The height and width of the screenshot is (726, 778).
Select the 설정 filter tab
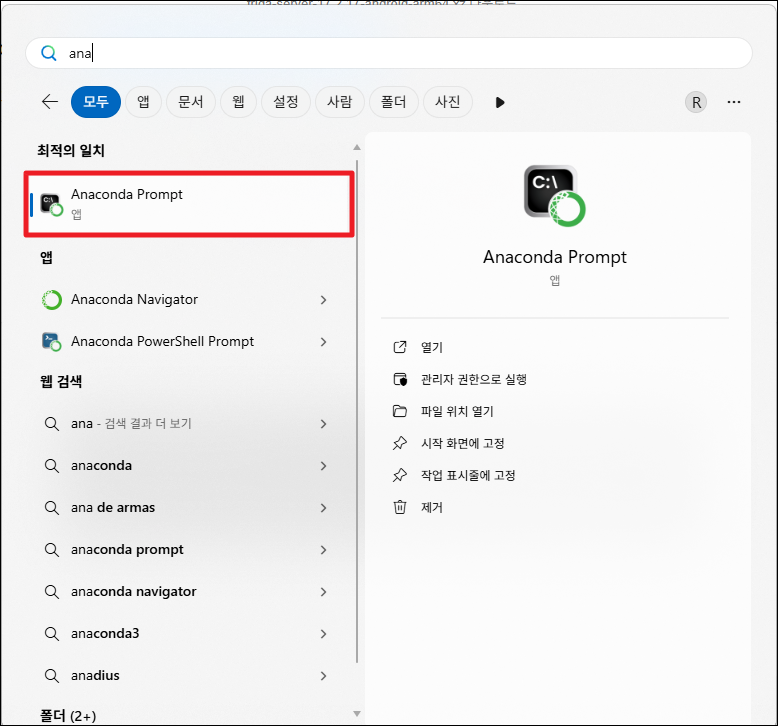point(286,102)
